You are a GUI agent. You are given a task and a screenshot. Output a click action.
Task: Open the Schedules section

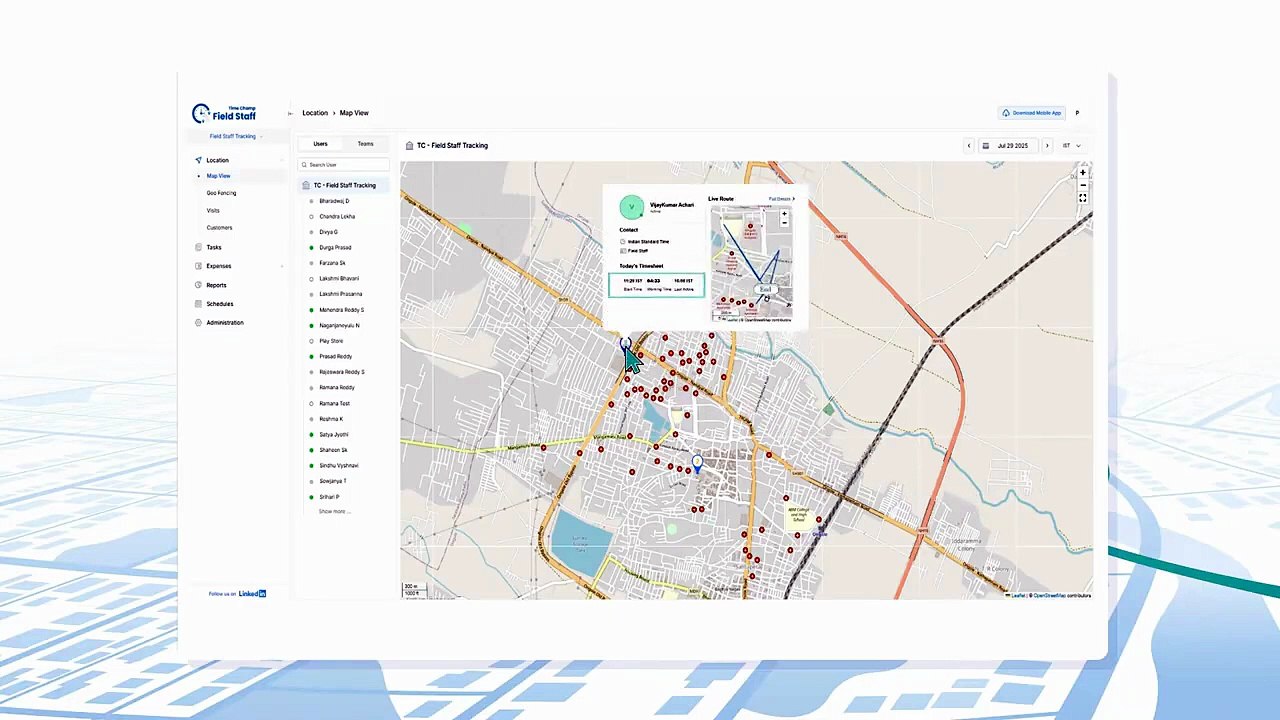220,304
